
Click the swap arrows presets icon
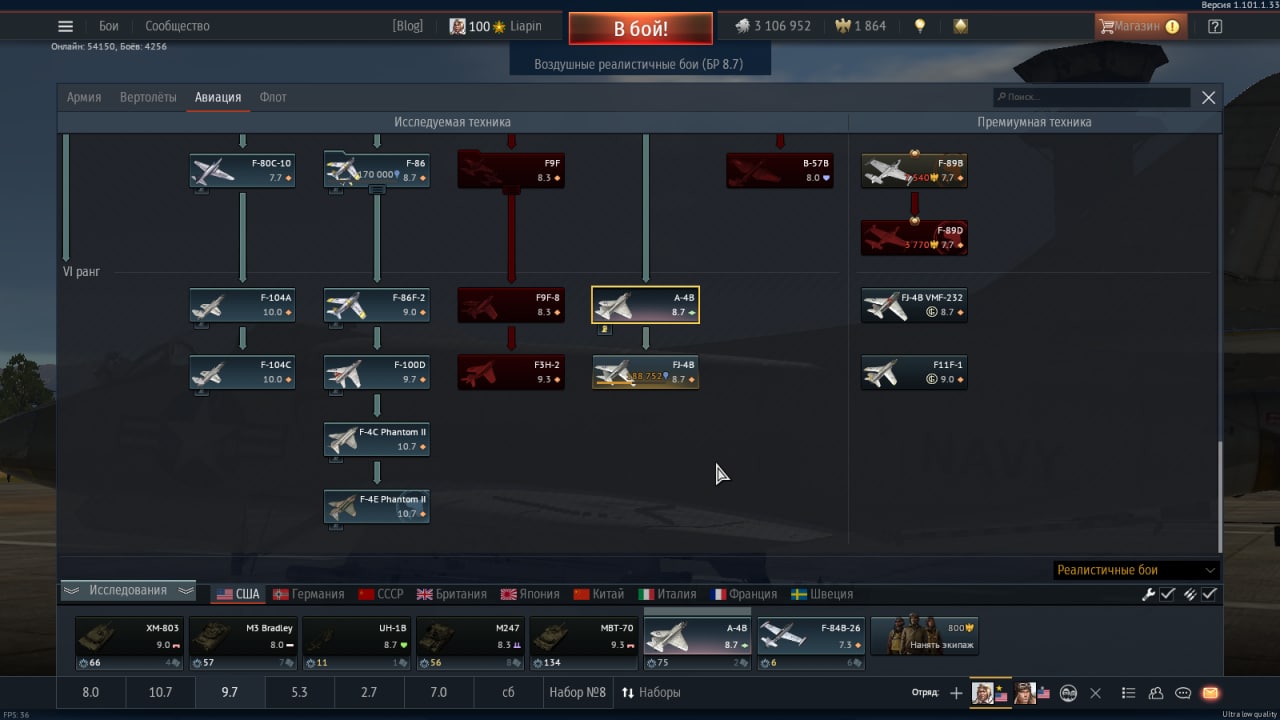tap(628, 692)
